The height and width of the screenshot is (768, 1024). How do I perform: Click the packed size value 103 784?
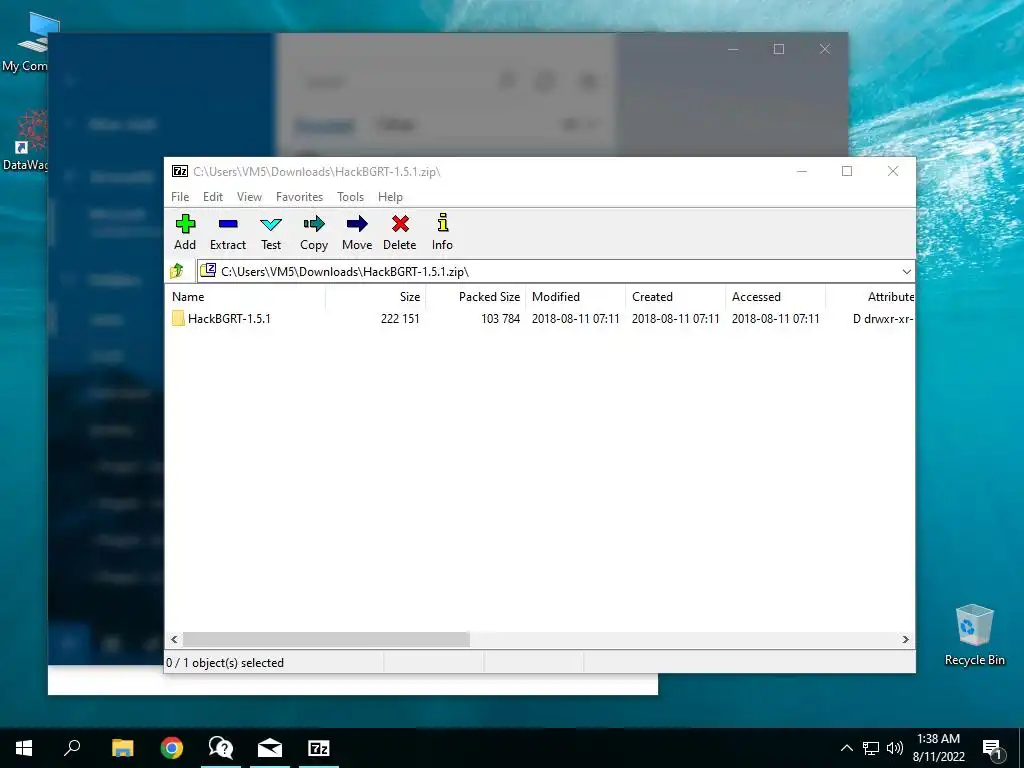coord(500,319)
